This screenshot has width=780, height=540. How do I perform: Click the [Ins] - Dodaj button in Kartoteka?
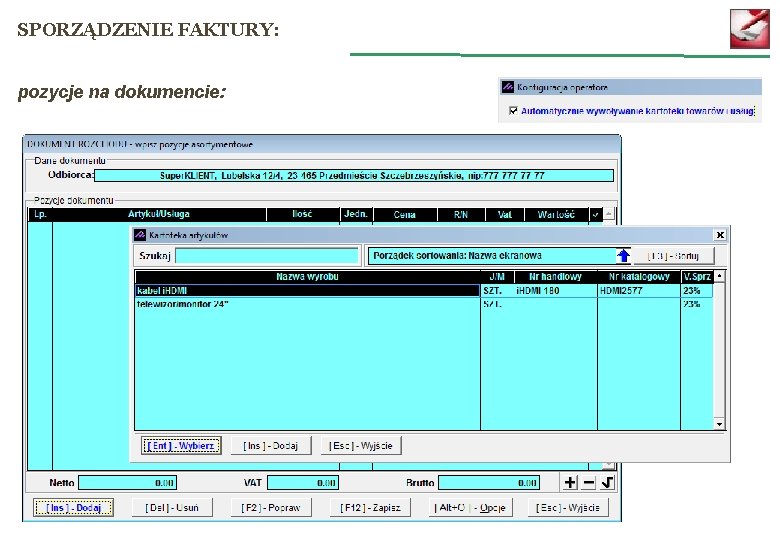[271, 446]
